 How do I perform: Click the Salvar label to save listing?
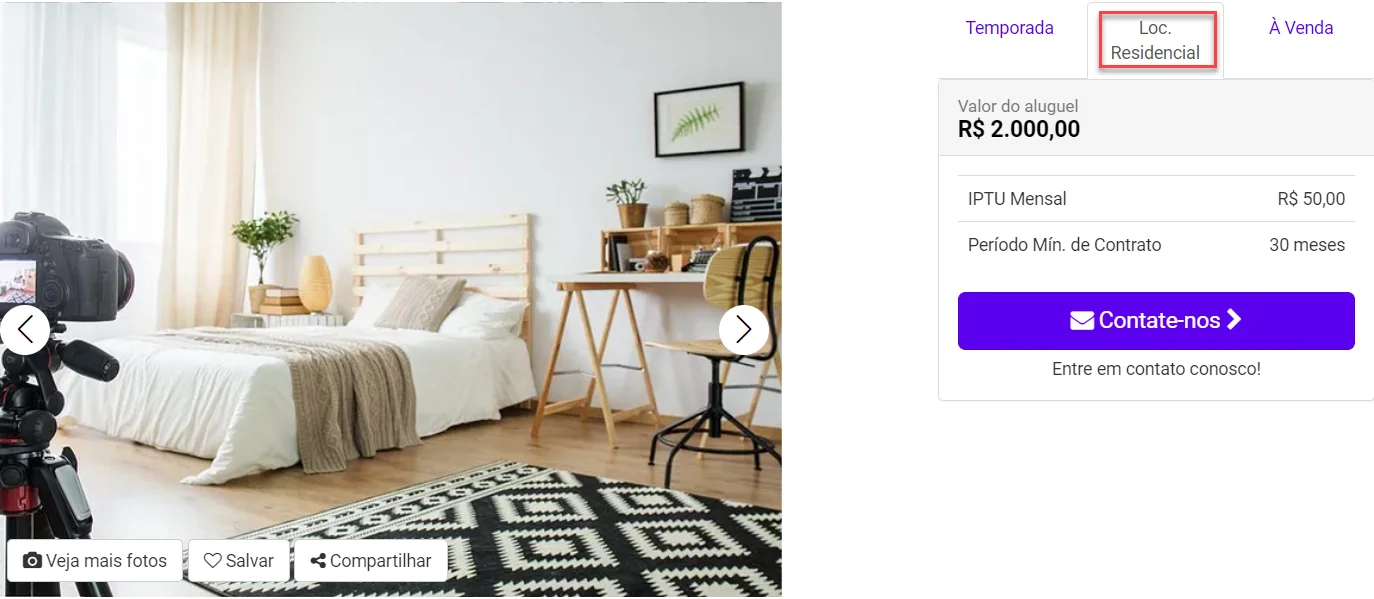pos(249,561)
